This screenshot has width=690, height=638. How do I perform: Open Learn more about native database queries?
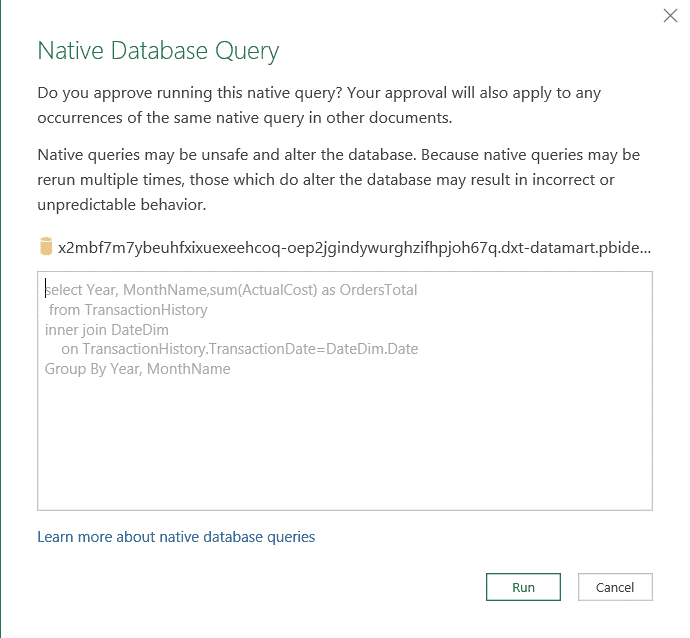click(x=176, y=537)
